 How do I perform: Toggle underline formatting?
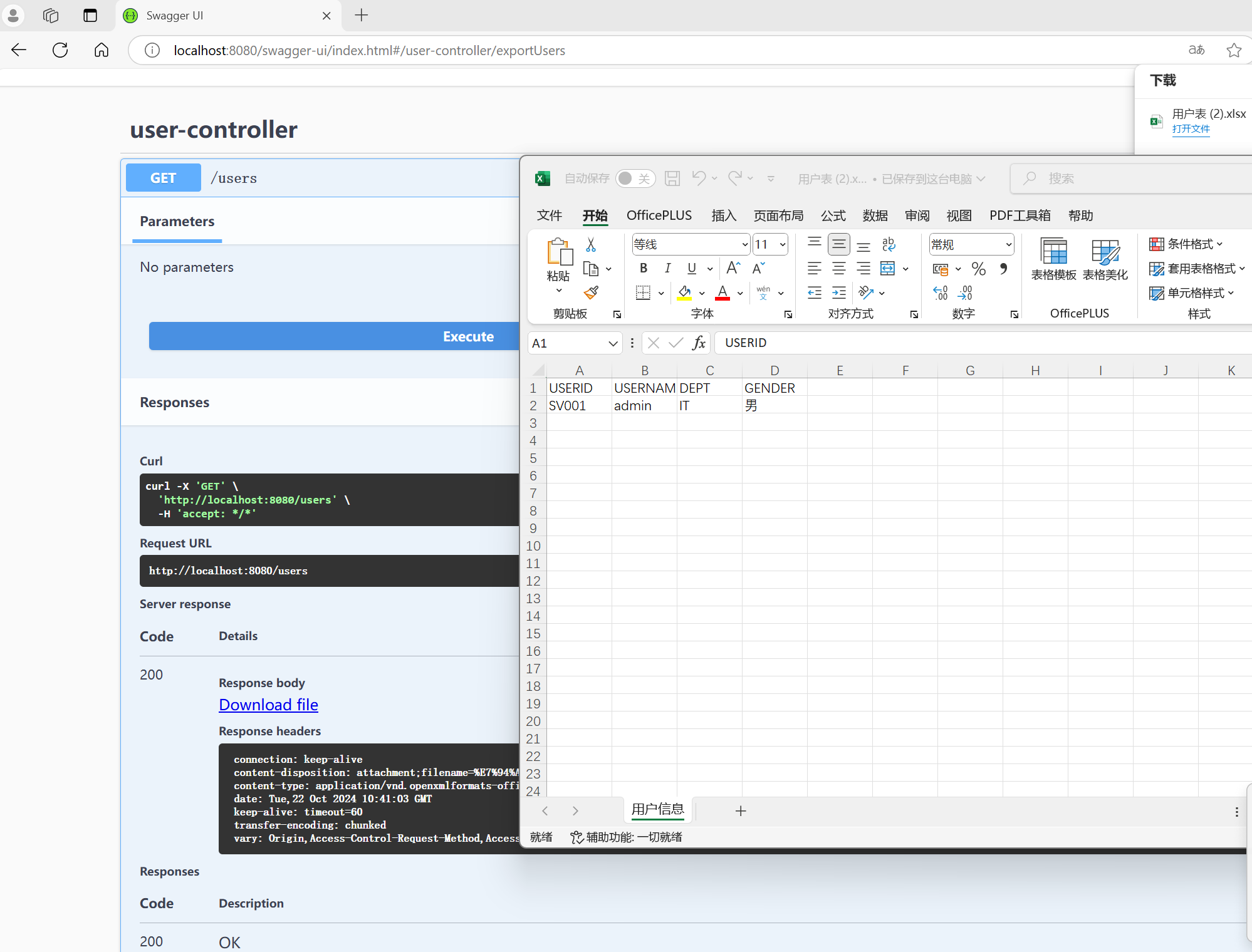click(x=692, y=269)
